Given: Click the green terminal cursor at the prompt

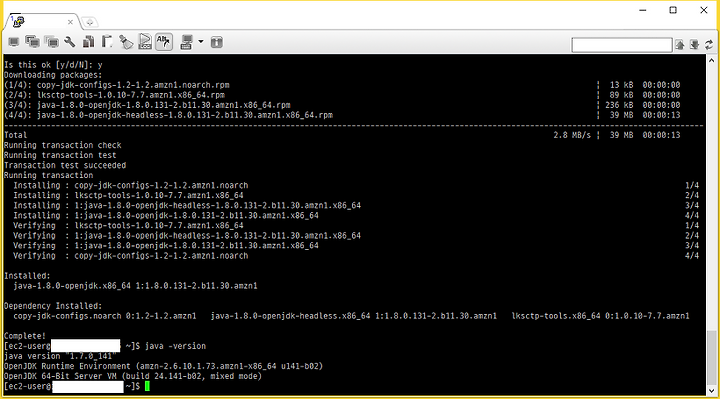Looking at the screenshot, I should coord(147,386).
